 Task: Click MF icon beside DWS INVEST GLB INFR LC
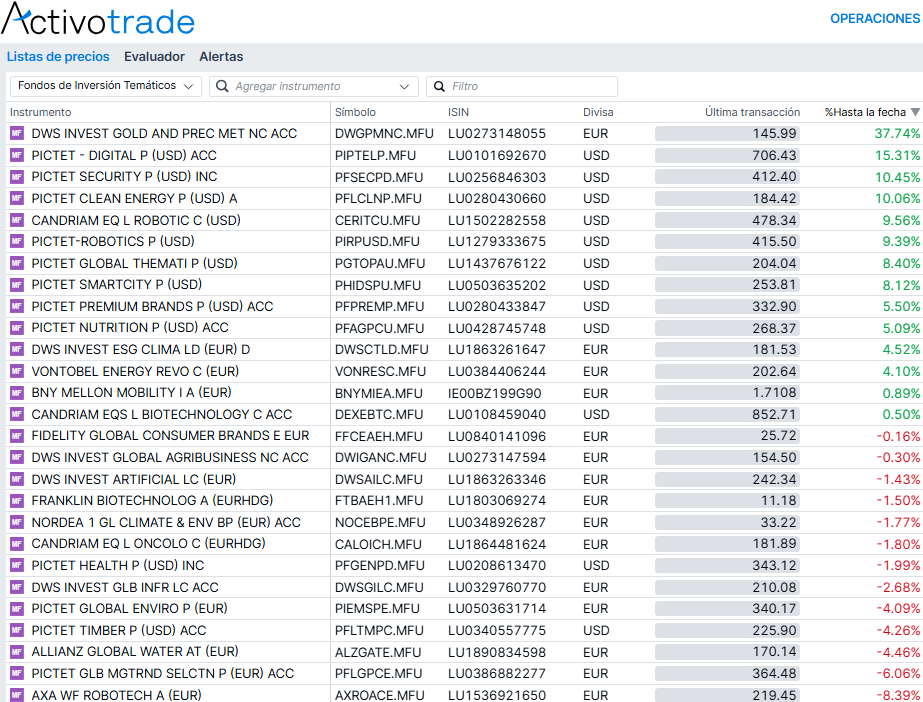(16, 587)
